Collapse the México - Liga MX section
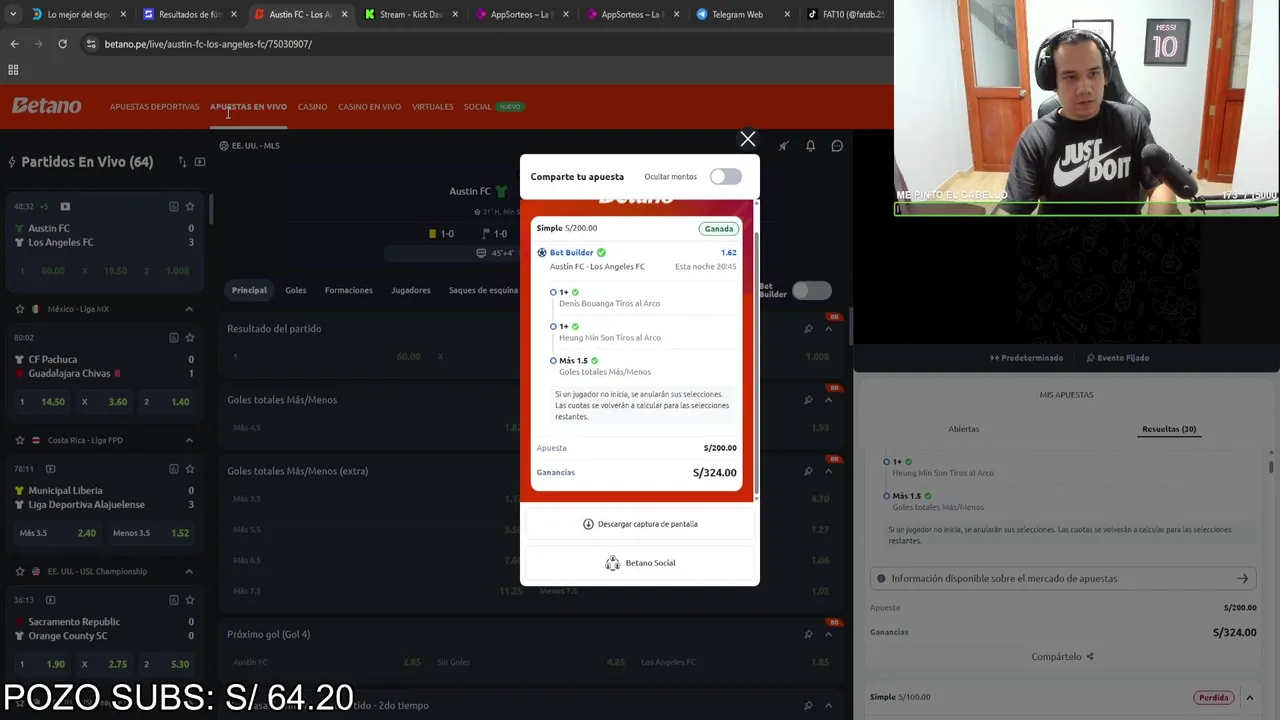 189,309
